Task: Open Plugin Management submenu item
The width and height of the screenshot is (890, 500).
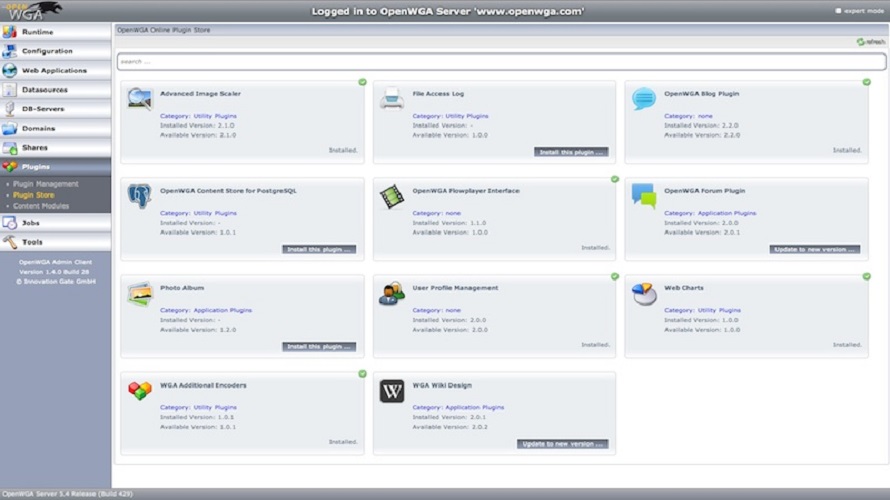Action: click(45, 184)
